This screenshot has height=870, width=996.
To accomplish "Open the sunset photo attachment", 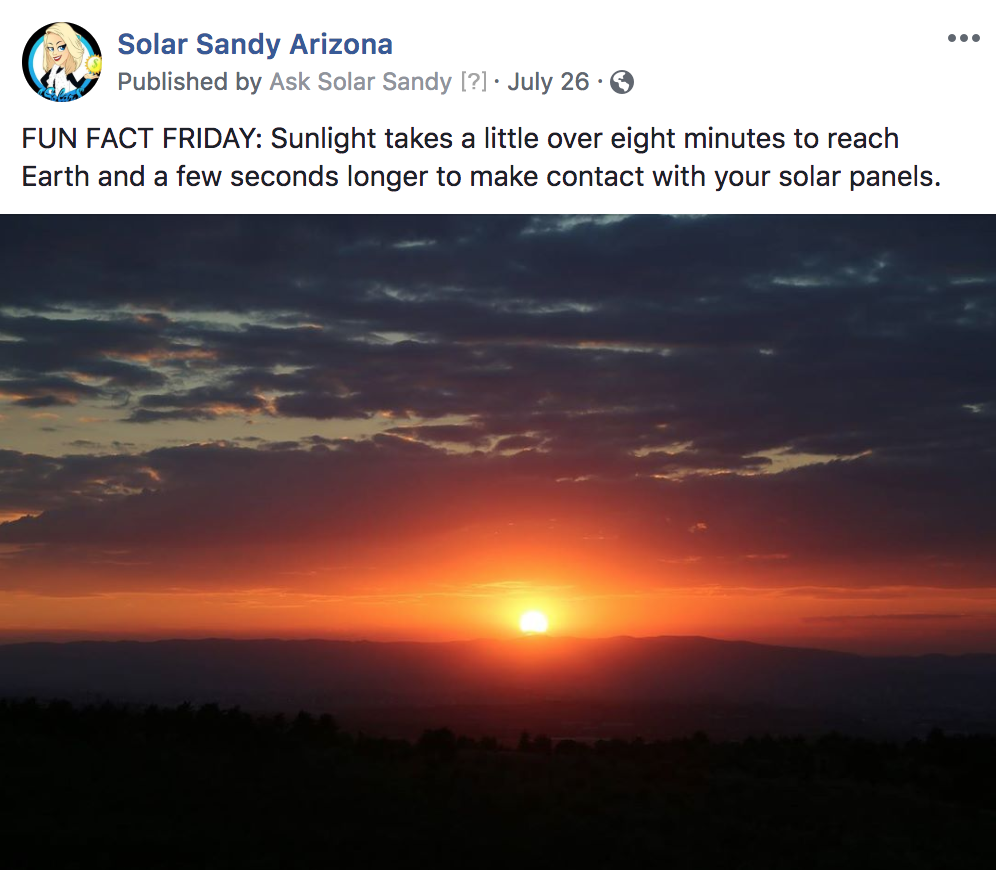I will [x=498, y=542].
